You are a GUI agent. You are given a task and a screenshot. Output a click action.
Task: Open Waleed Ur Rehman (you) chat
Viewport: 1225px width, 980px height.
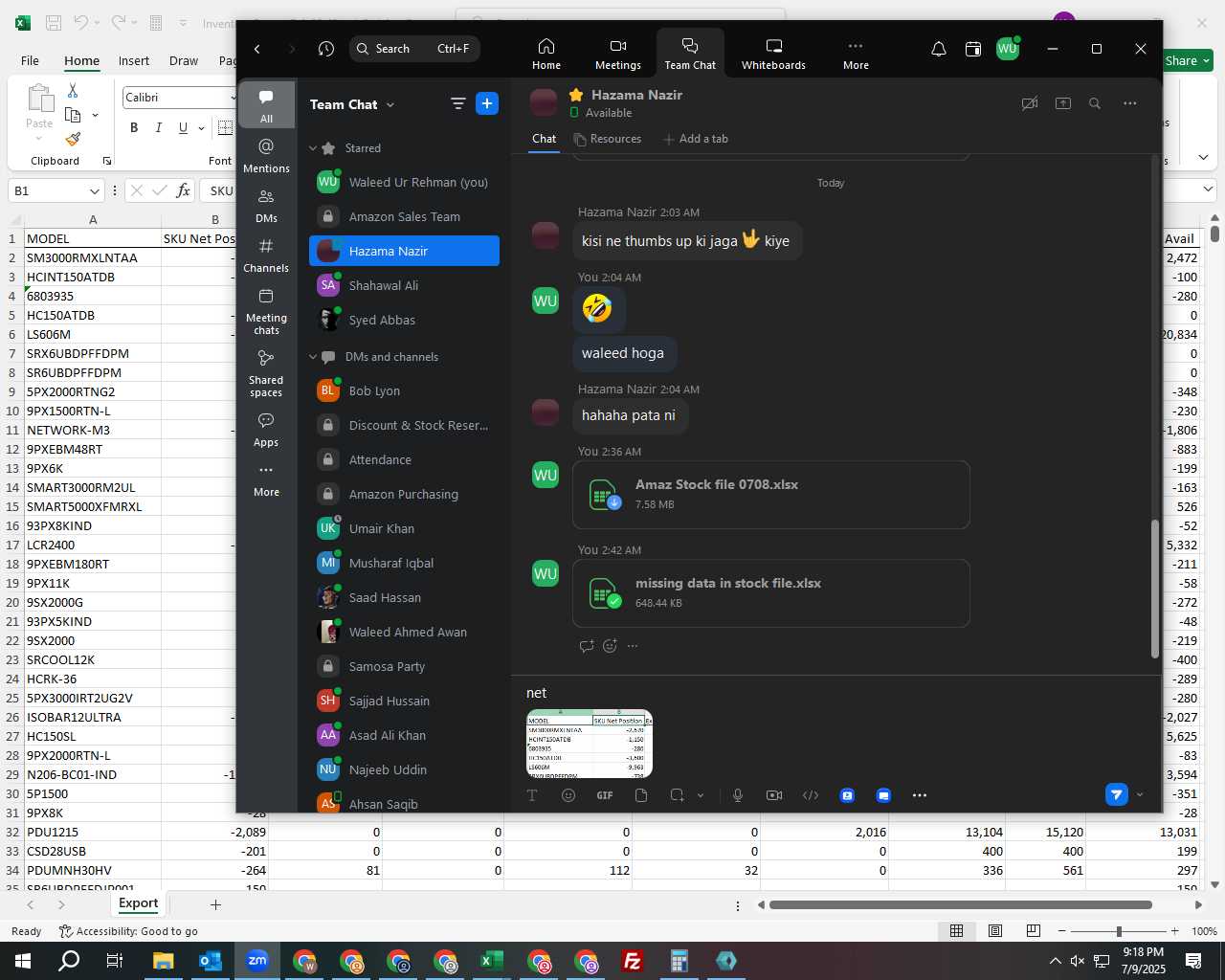404,182
